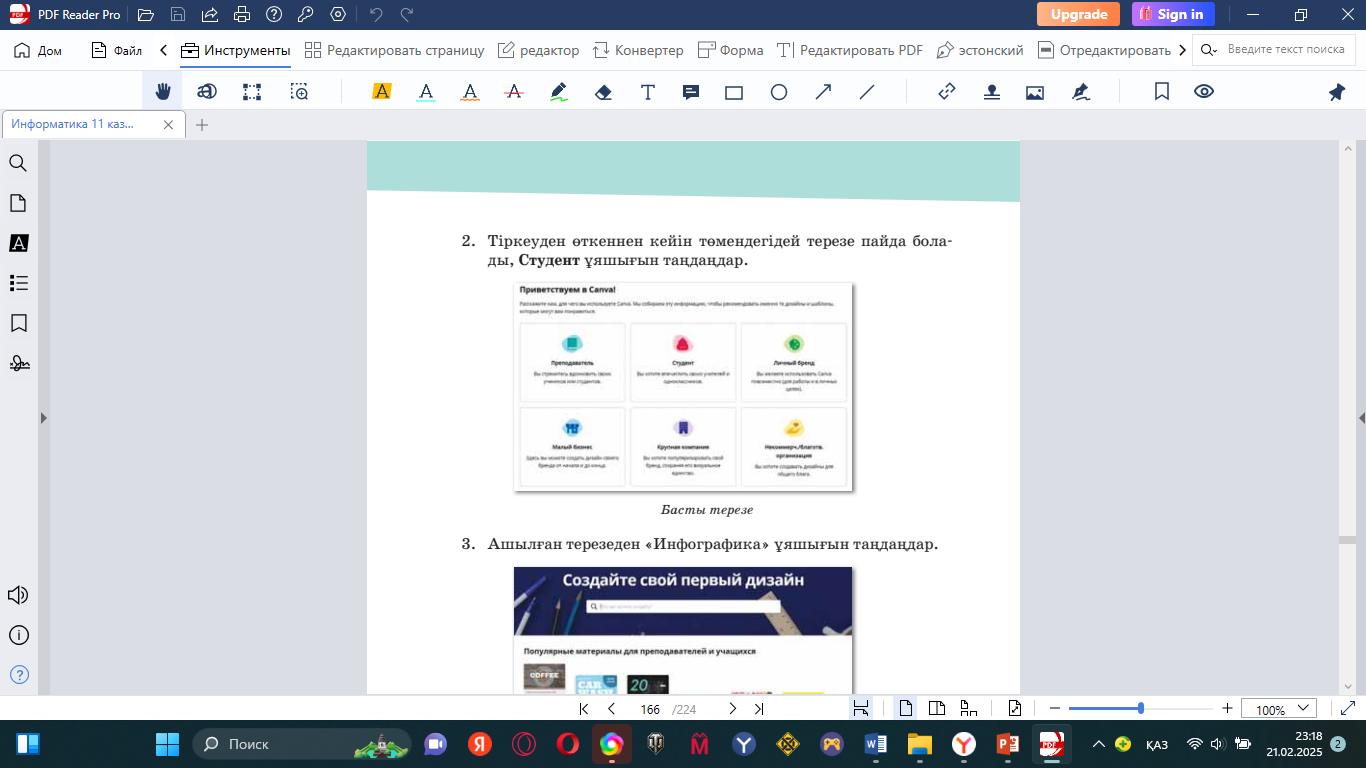1366x768 pixels.
Task: Select the text selection tool
Action: 207,92
